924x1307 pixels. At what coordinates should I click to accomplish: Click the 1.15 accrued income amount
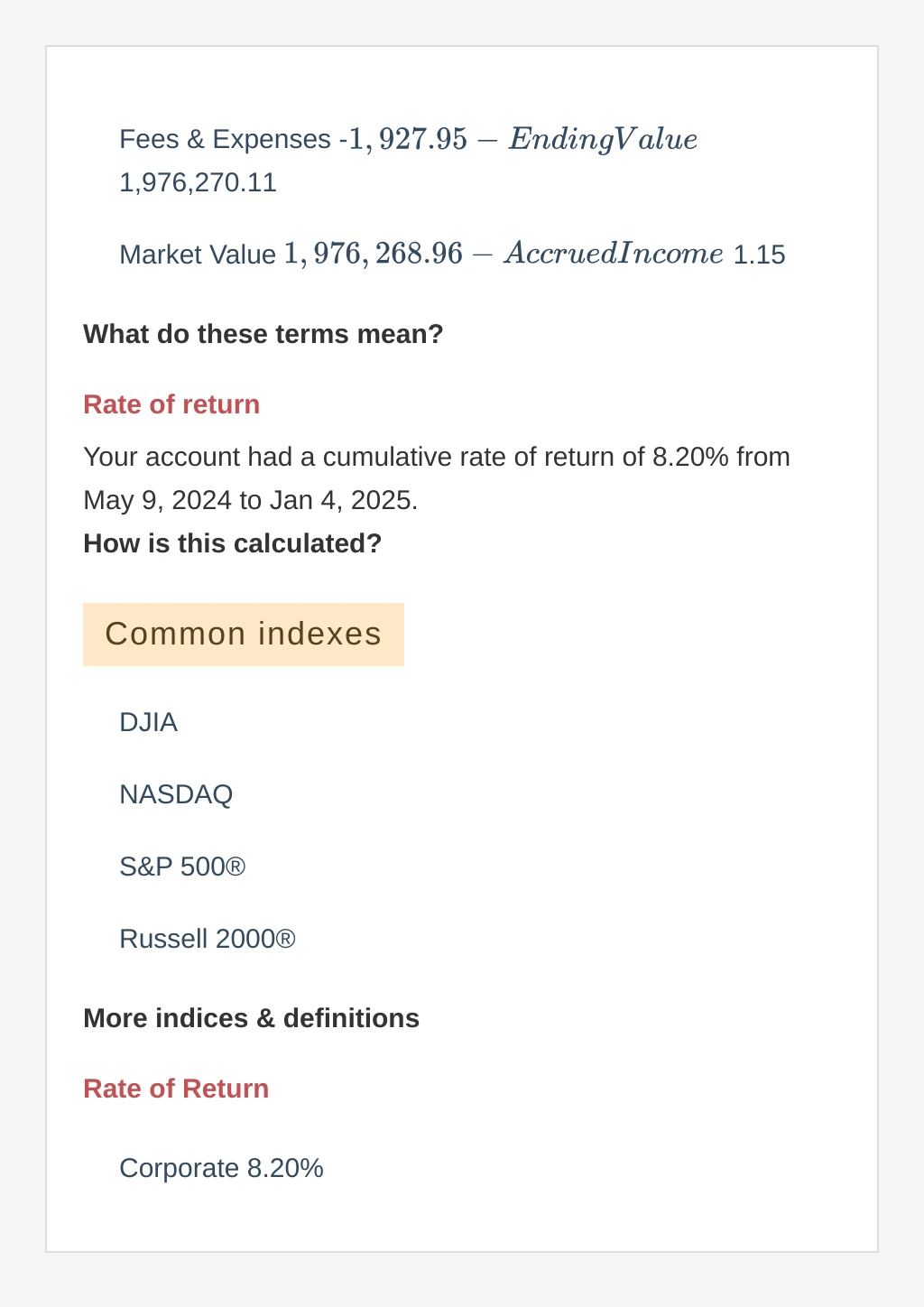pyautogui.click(x=759, y=255)
